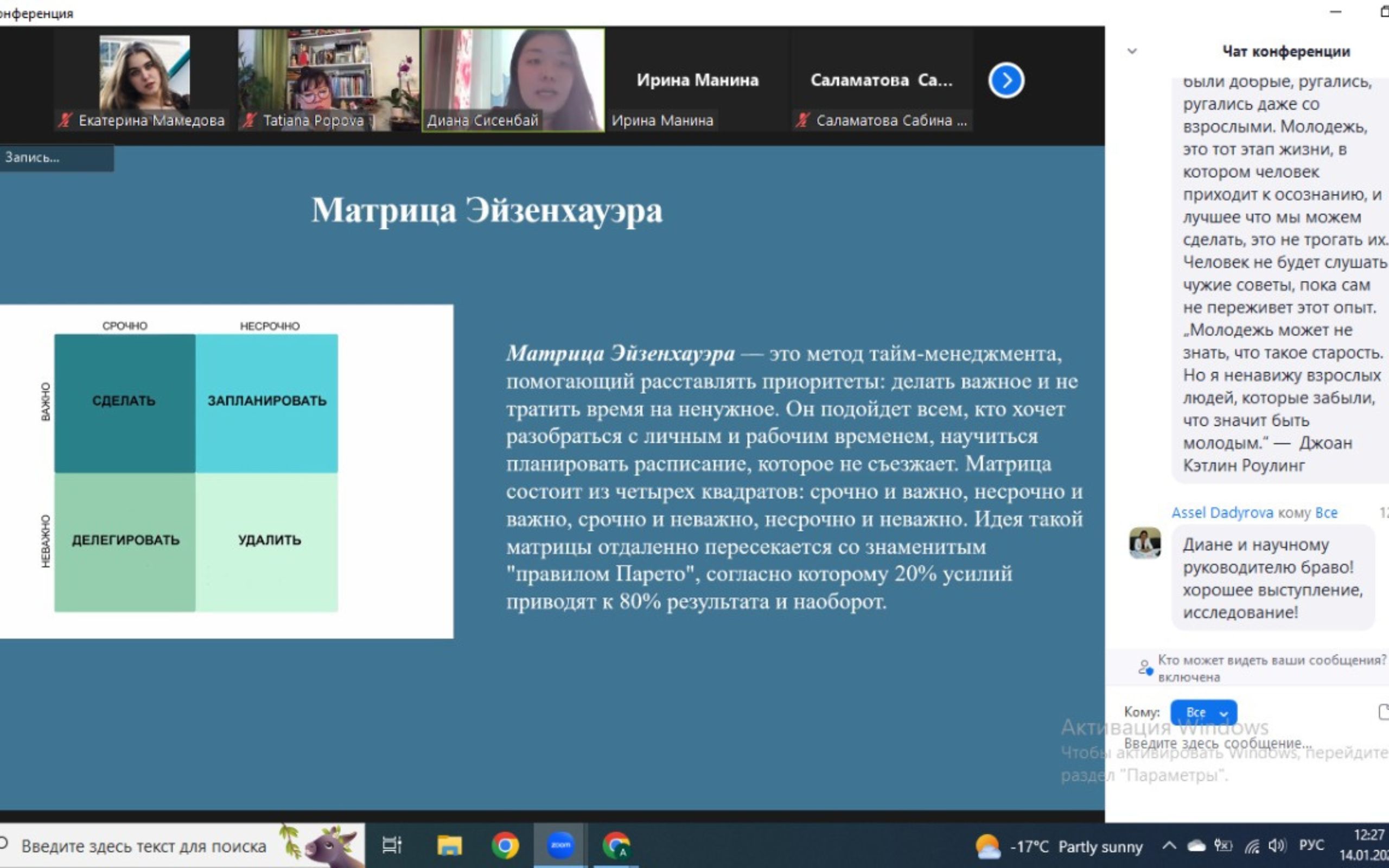Open the Wi-Fi network icon in the tray
The width and height of the screenshot is (1389, 868).
pos(1251,846)
